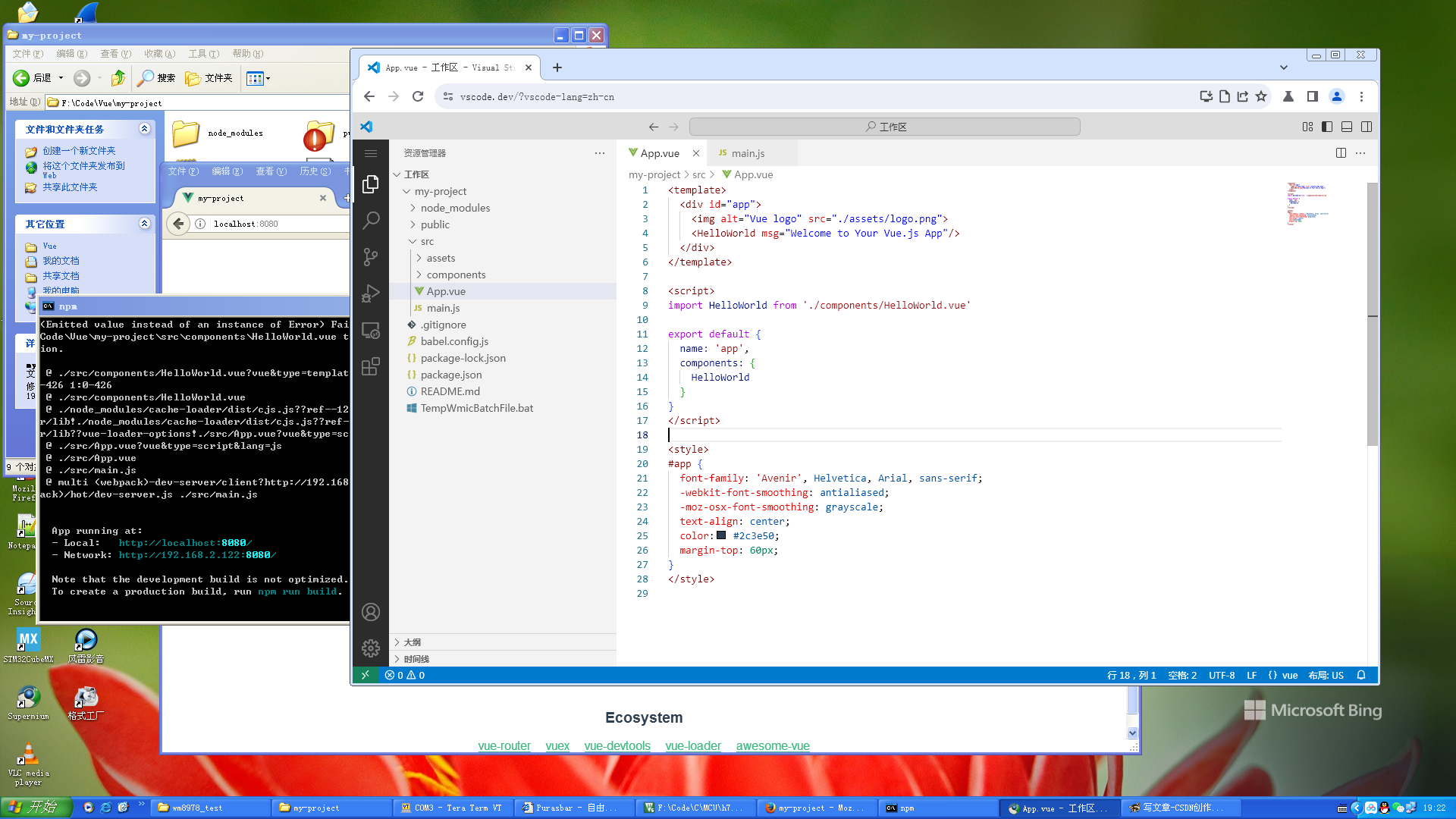
Task: Click the notifications bell in the status bar
Action: 1360,675
